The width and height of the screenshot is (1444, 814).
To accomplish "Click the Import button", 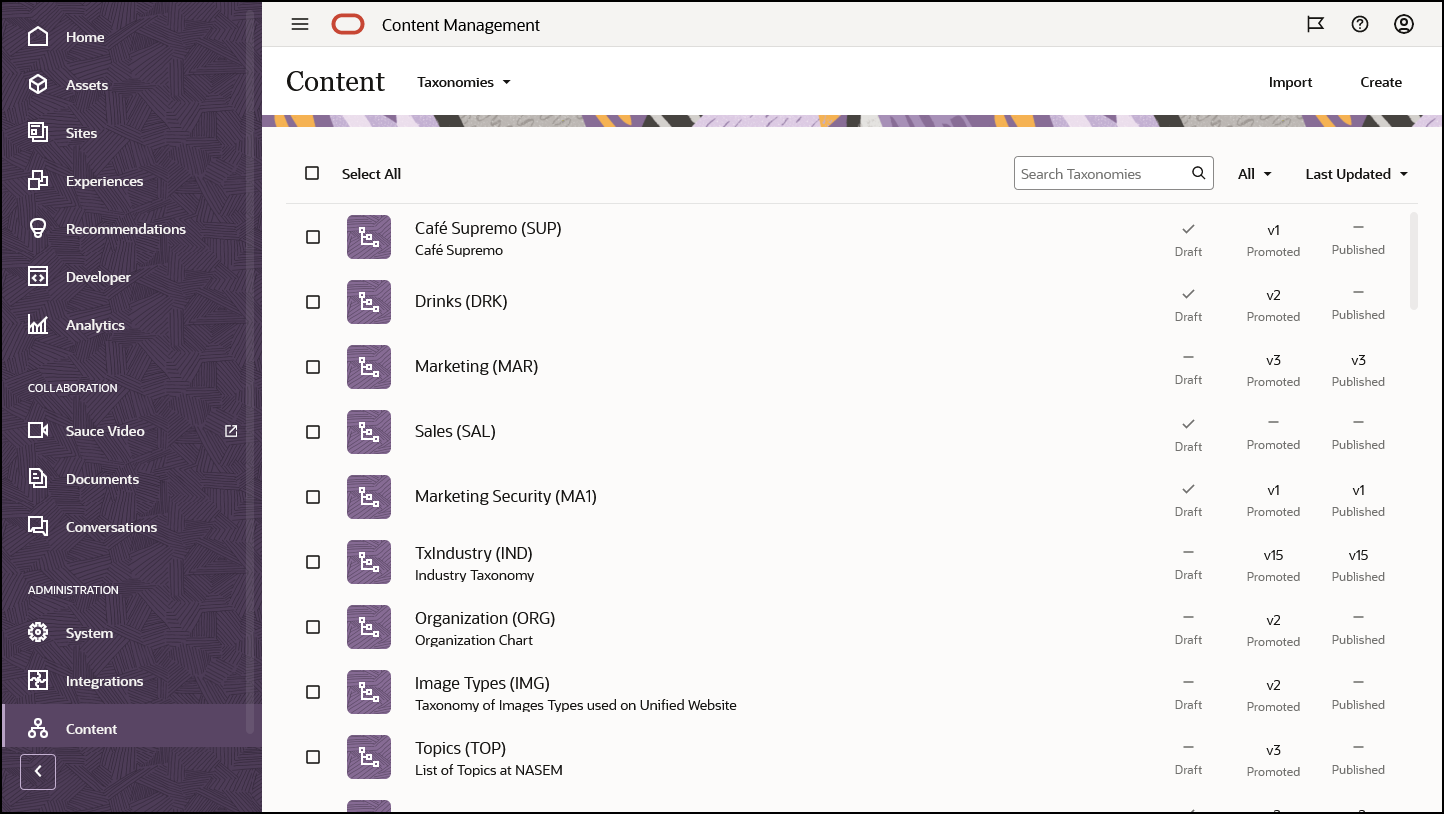I will (x=1290, y=82).
